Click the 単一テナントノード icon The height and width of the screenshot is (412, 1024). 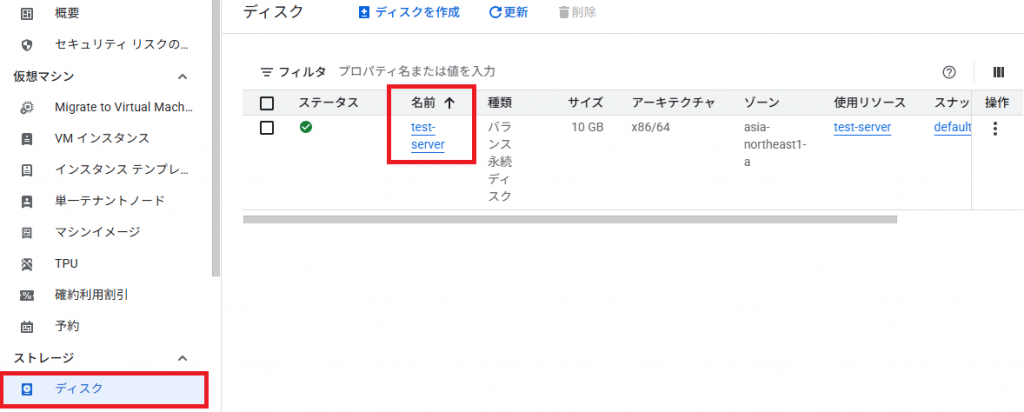(27, 201)
